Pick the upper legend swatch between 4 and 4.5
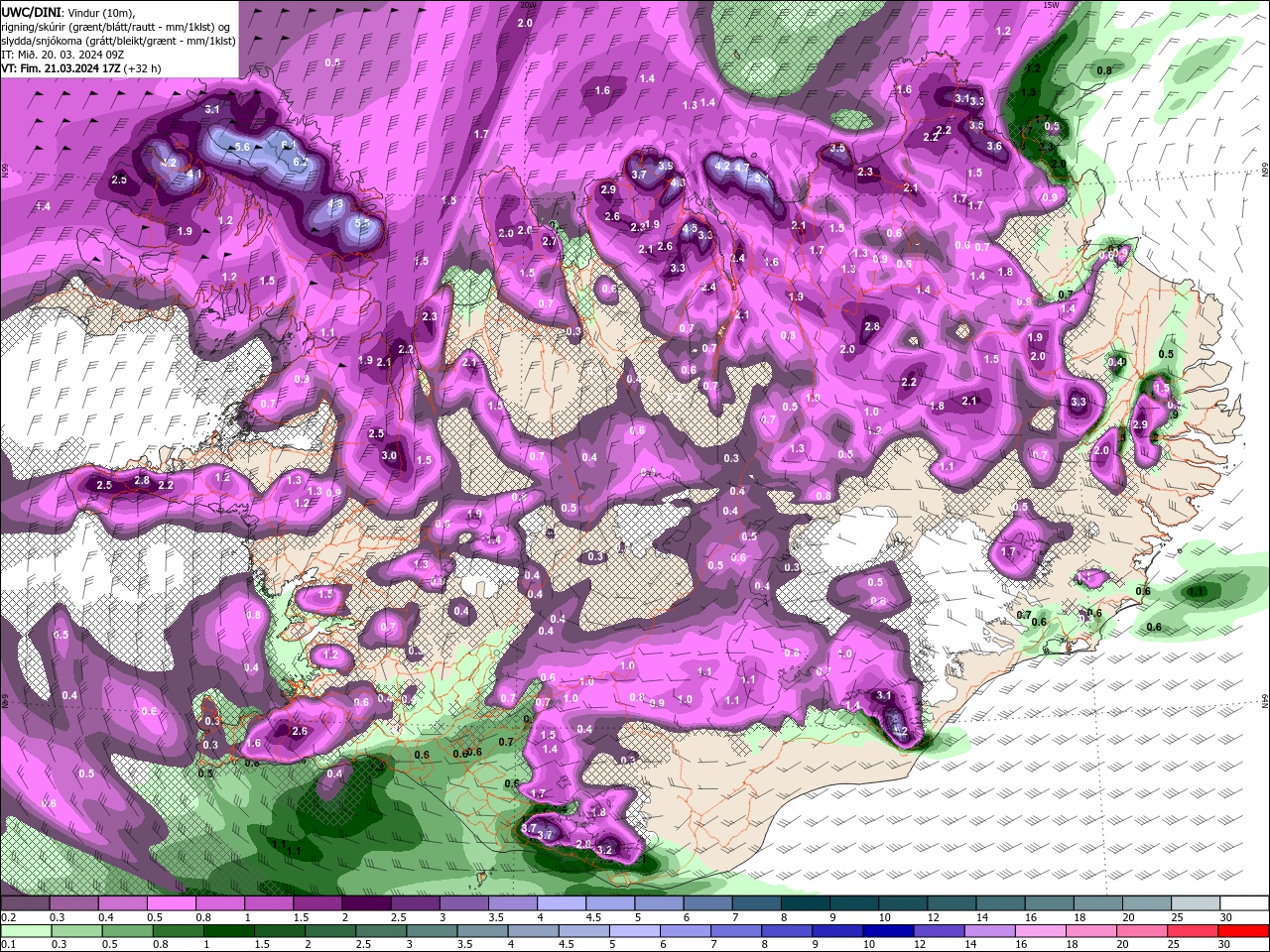Screen dimensions: 1270x952 562,902
